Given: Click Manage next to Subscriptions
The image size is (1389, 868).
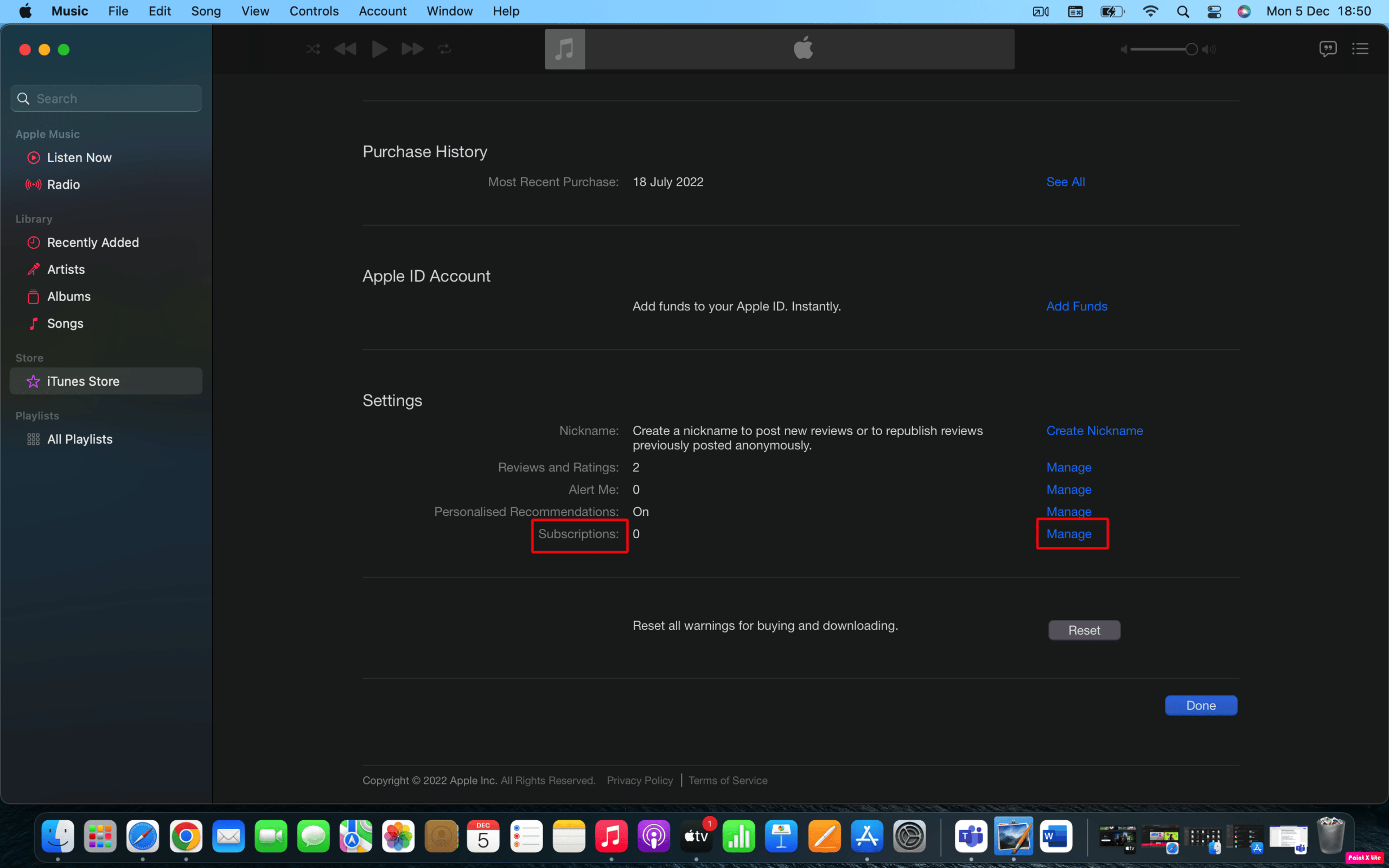Looking at the screenshot, I should (x=1069, y=533).
